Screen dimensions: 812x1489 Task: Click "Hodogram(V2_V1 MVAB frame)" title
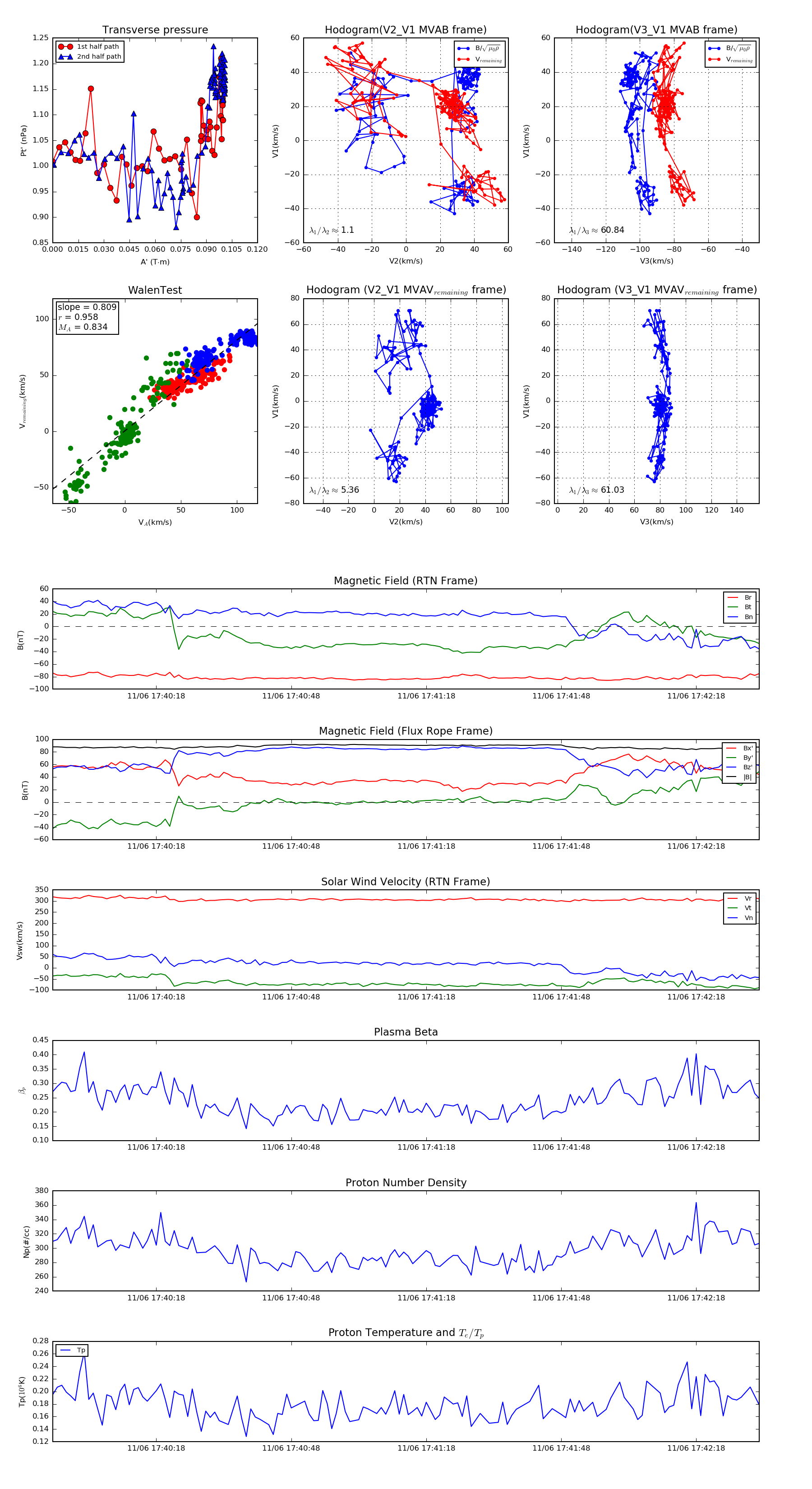tap(406, 30)
